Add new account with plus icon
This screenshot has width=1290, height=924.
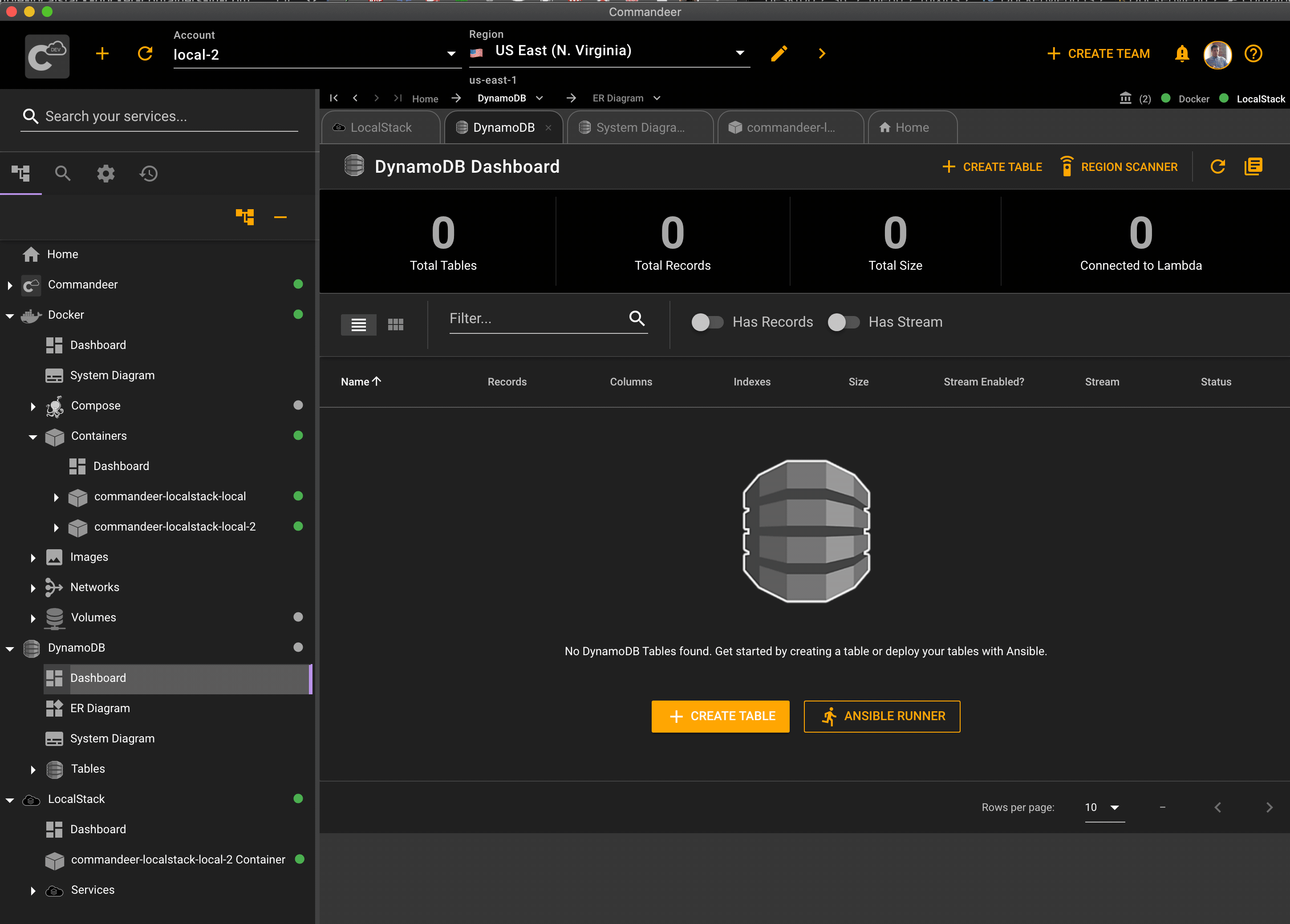click(102, 53)
